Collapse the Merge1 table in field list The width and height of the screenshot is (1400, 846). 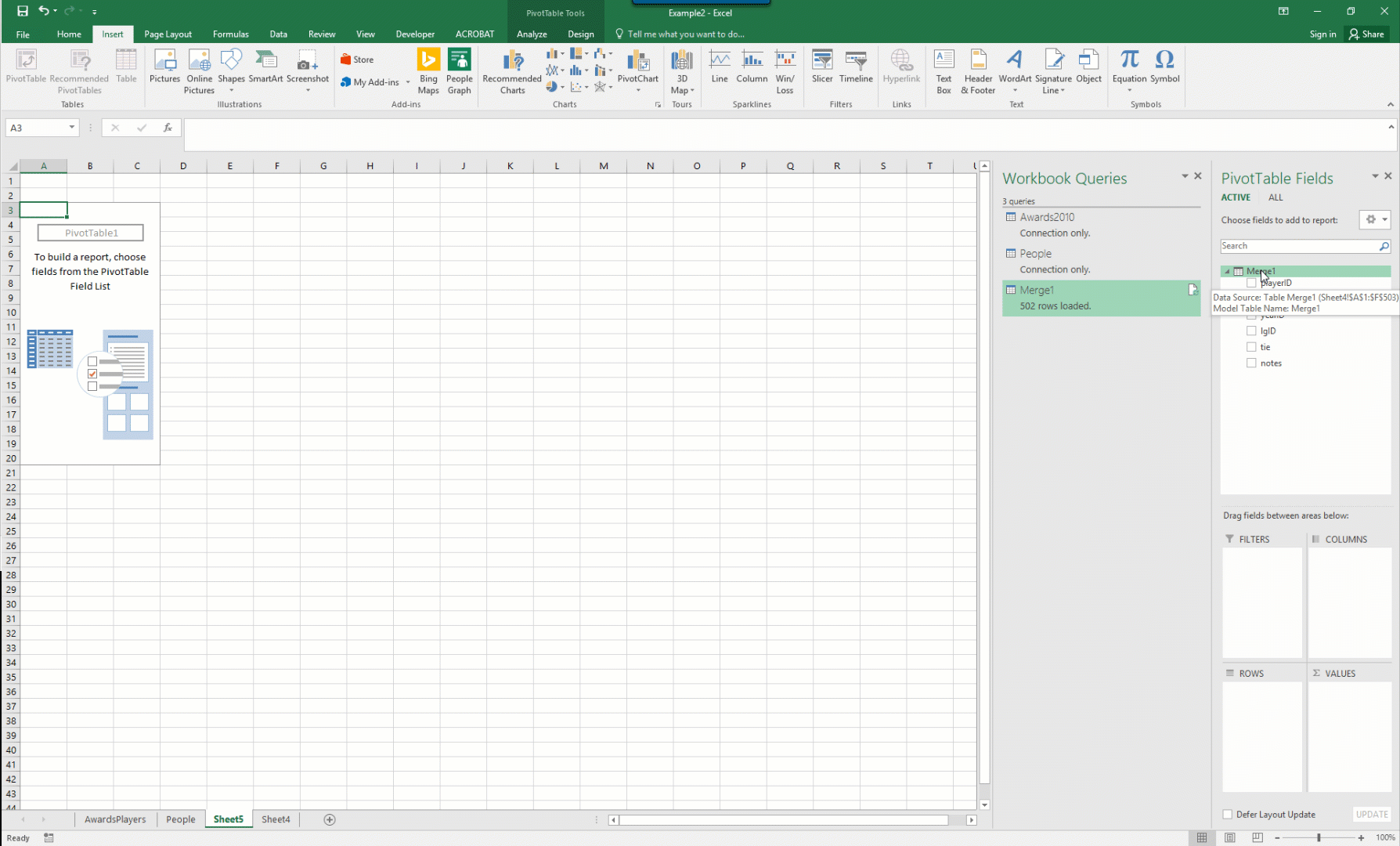[x=1227, y=272]
